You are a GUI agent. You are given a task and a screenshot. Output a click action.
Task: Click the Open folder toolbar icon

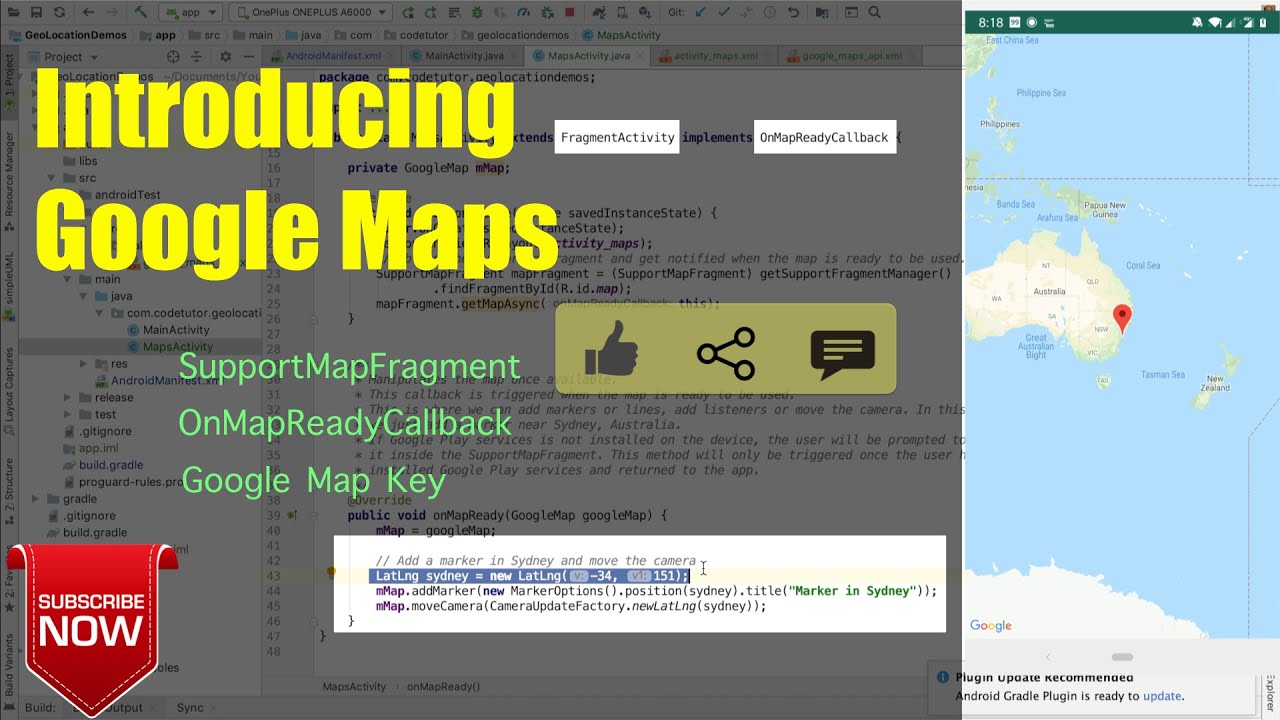(x=12, y=13)
